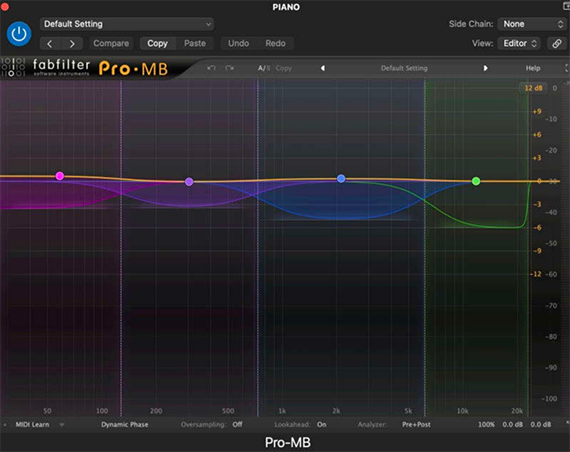Toggle the A/B state switch
The image size is (570, 452).
point(264,68)
